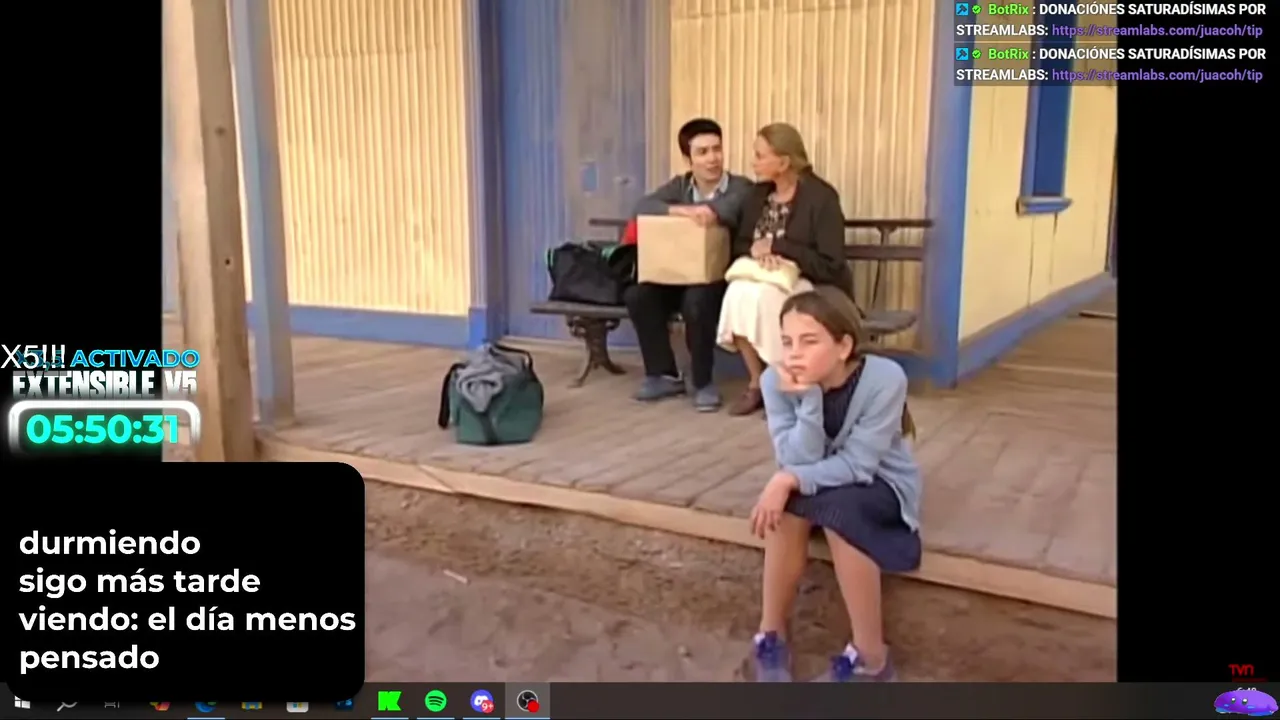Screen dimensions: 1280x720
Task: Open Spotify from the taskbar
Action: (436, 702)
